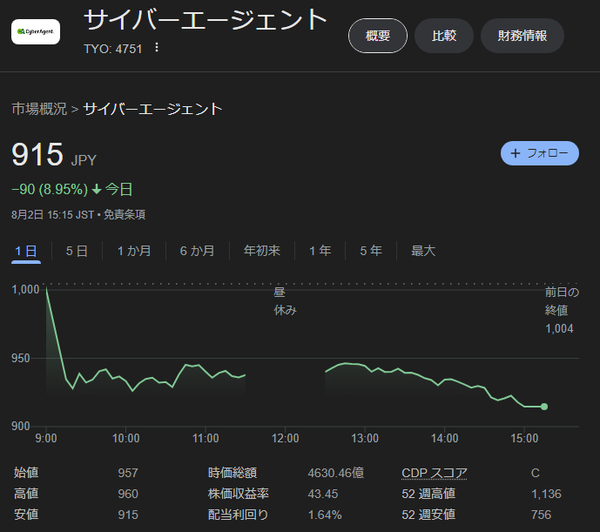Select the 1日 chart range

pyautogui.click(x=26, y=251)
